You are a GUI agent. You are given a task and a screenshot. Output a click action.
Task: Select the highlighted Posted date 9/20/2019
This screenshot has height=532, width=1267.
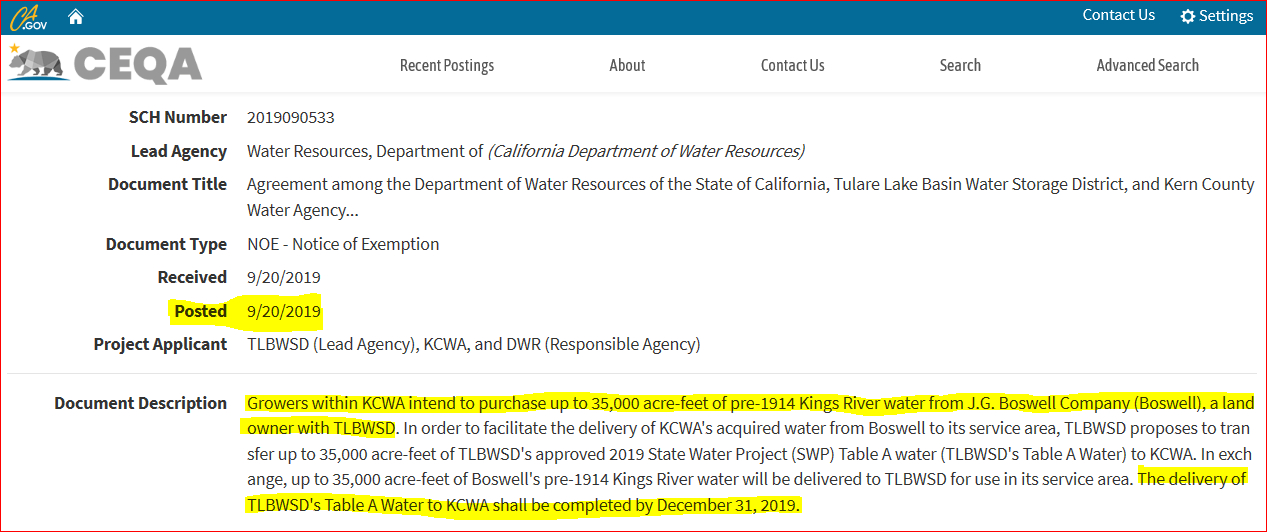tap(284, 311)
